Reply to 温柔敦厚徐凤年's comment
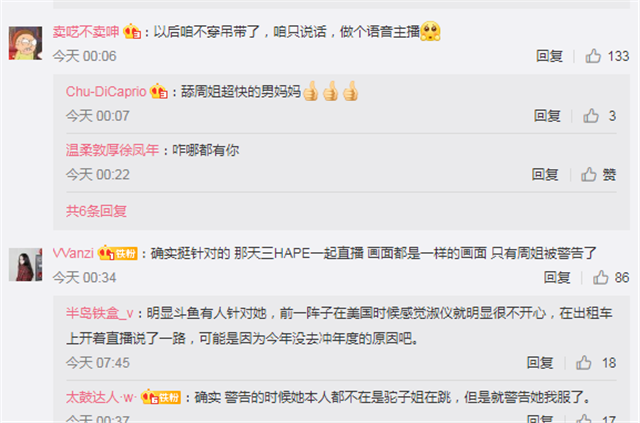The image size is (640, 423). [545, 175]
